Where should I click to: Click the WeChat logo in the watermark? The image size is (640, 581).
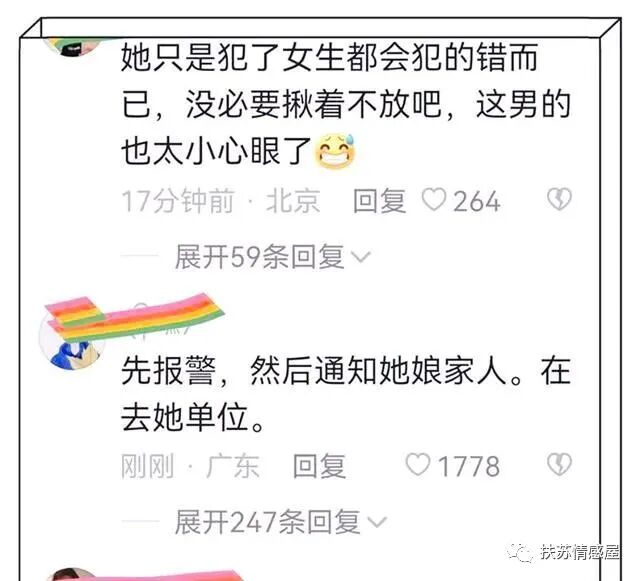520,554
